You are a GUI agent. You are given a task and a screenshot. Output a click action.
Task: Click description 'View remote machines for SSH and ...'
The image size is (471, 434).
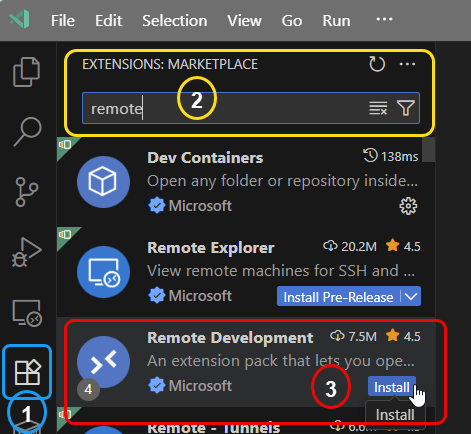click(x=281, y=271)
